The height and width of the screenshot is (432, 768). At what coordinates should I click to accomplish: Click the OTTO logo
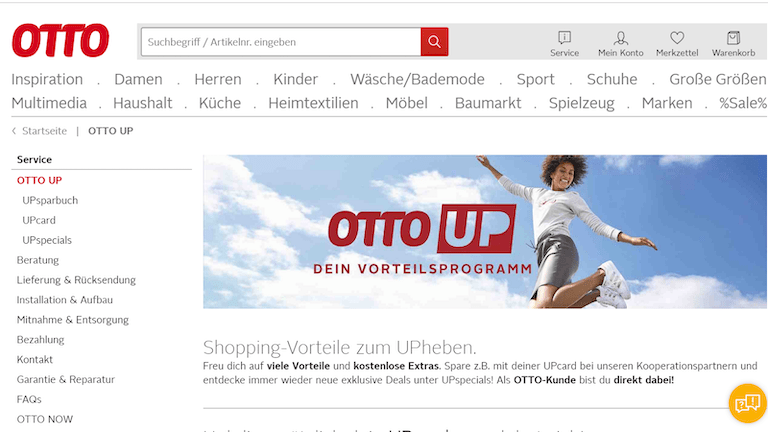pos(60,40)
